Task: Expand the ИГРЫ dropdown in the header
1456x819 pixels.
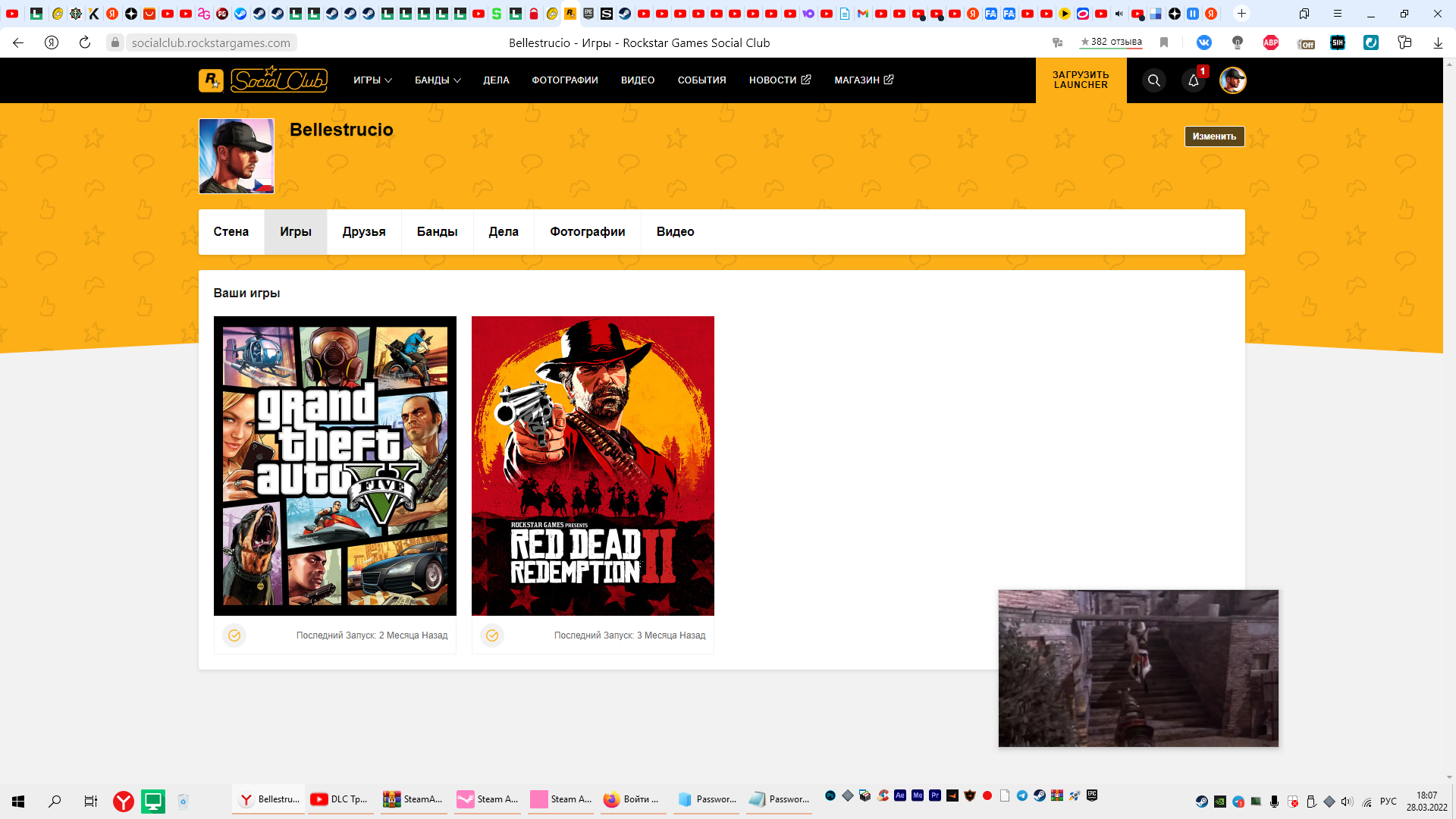Action: [x=372, y=80]
